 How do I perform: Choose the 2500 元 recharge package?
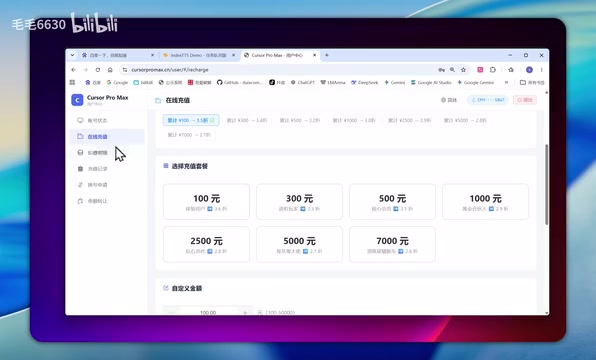tap(206, 244)
